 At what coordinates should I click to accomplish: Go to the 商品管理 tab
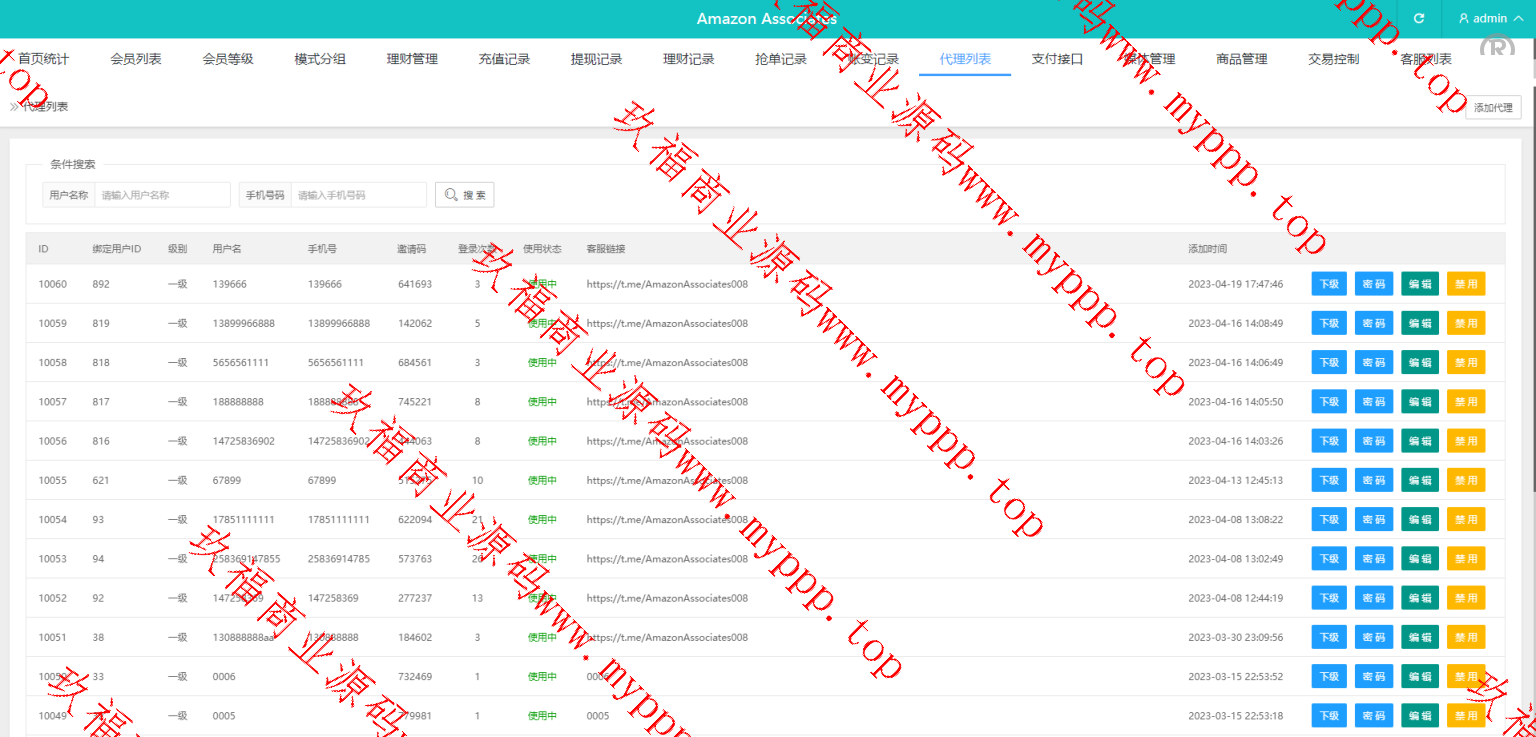(x=1241, y=59)
